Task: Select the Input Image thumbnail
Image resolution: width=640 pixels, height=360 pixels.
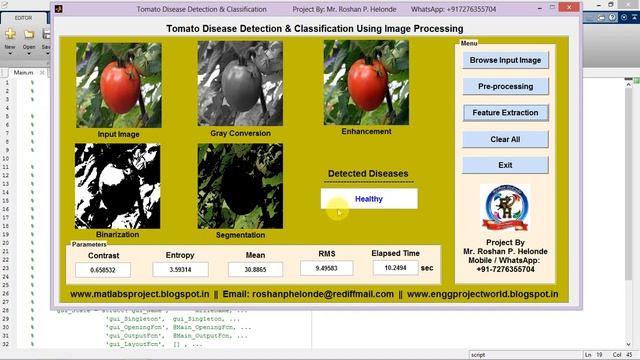Action: coord(119,85)
